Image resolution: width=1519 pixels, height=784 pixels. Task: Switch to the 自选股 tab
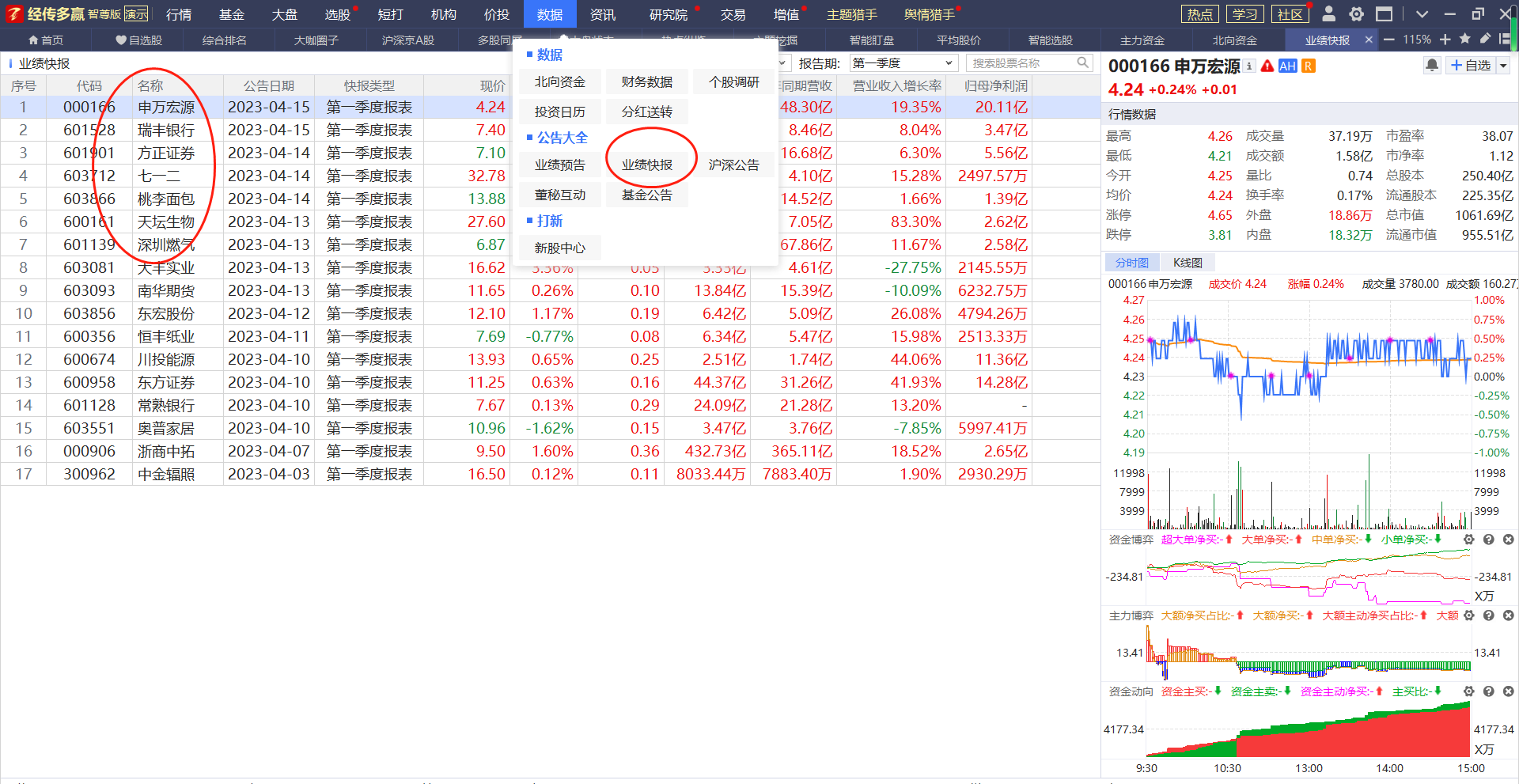(x=138, y=40)
